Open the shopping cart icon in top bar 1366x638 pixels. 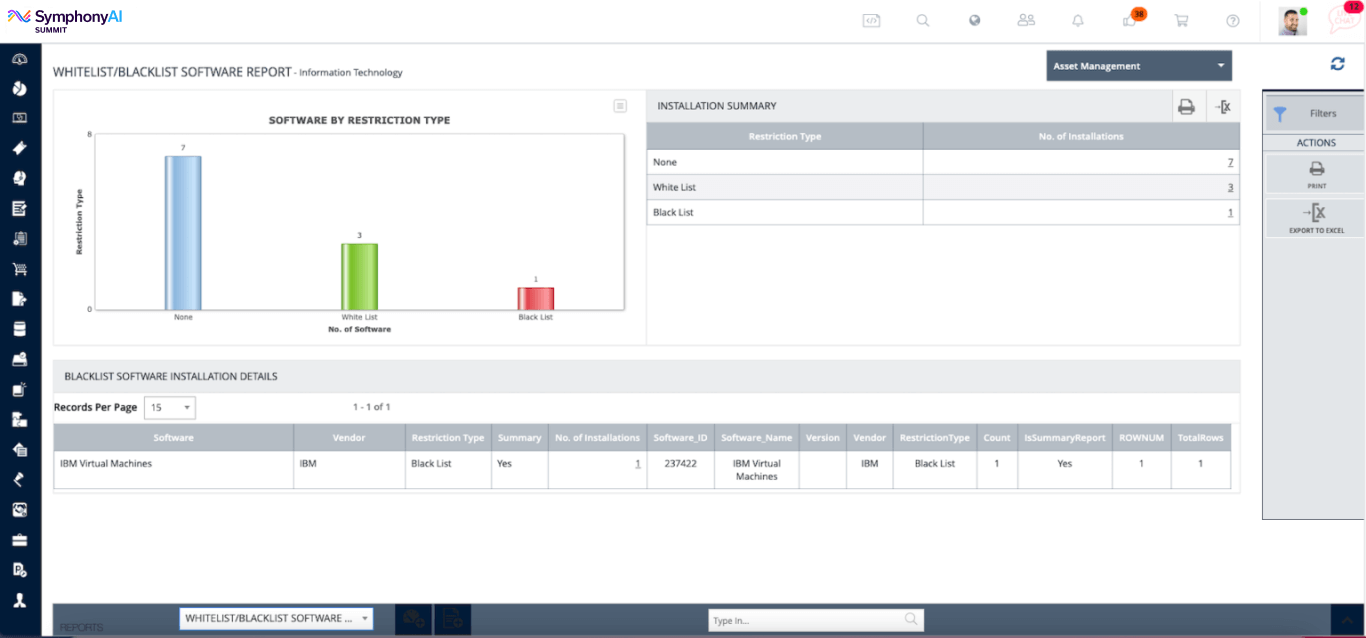pyautogui.click(x=1181, y=20)
